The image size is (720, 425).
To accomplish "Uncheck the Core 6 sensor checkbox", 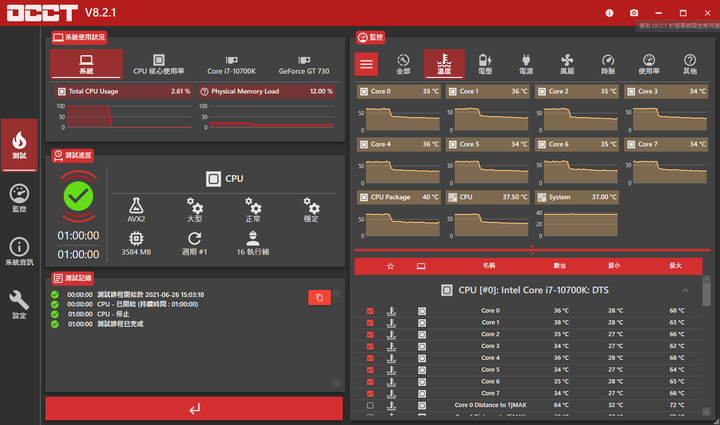I will [370, 382].
